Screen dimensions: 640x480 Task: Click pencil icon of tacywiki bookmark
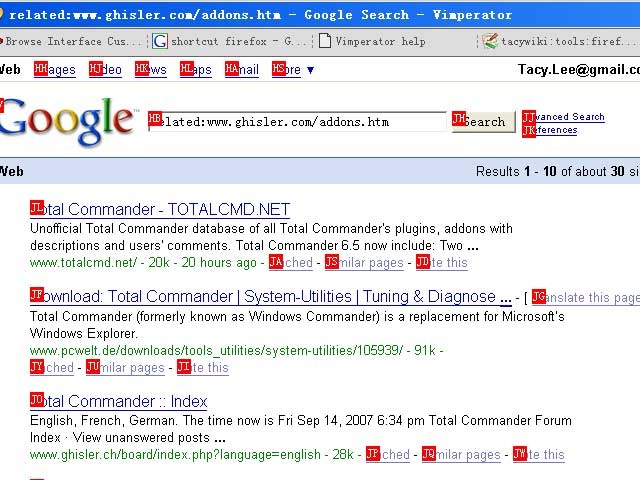click(x=490, y=41)
